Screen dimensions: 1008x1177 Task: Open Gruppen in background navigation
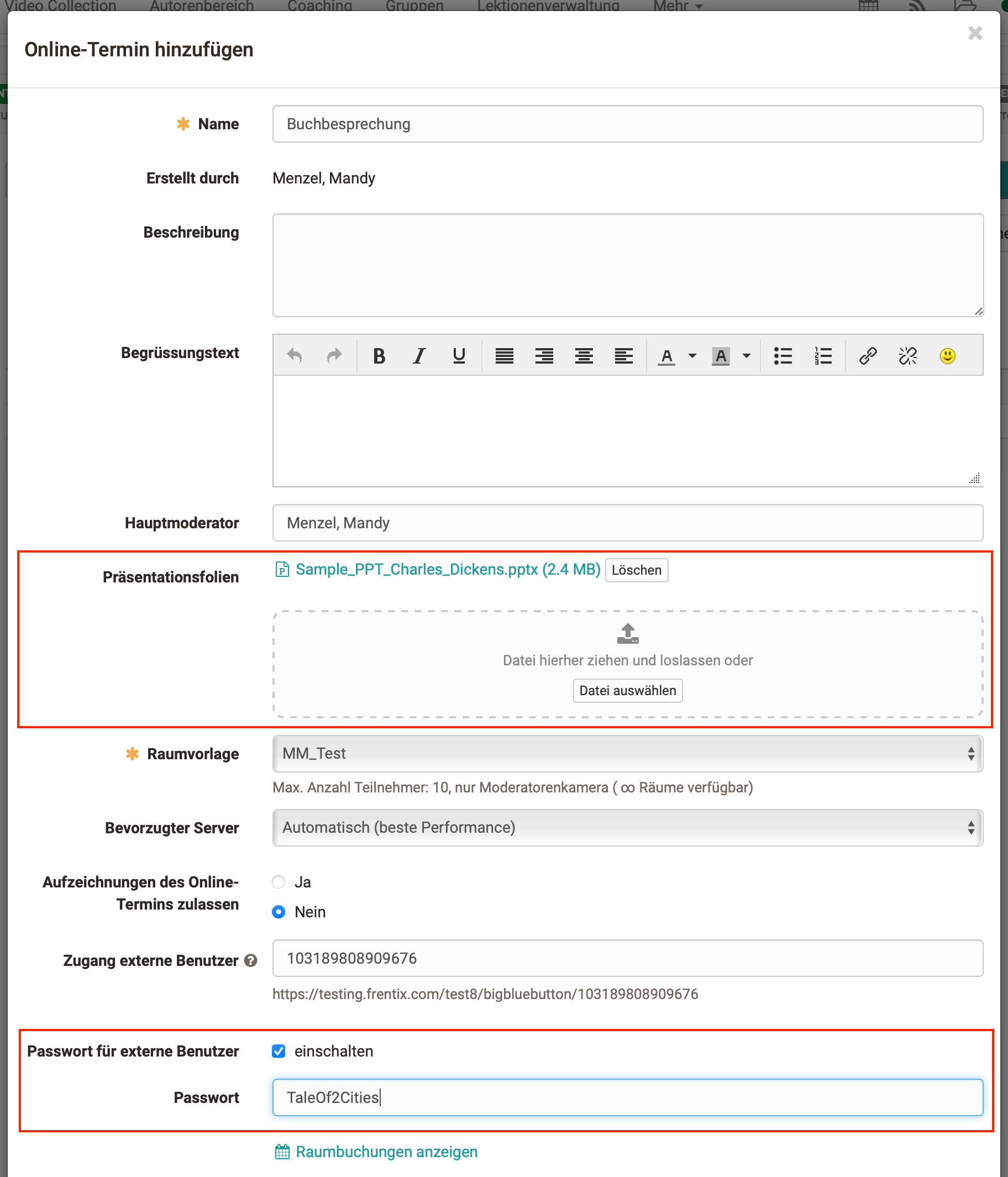tap(414, 6)
